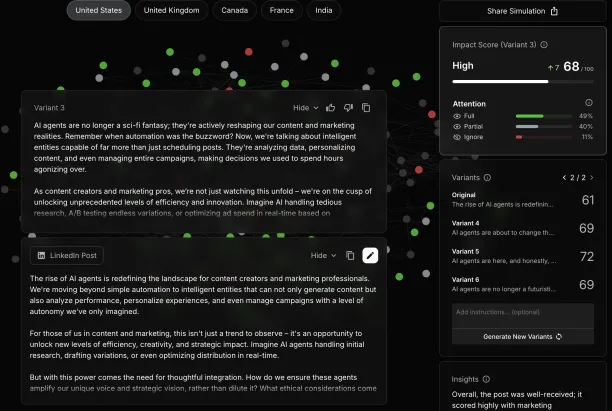Go to next variants page

(x=592, y=178)
